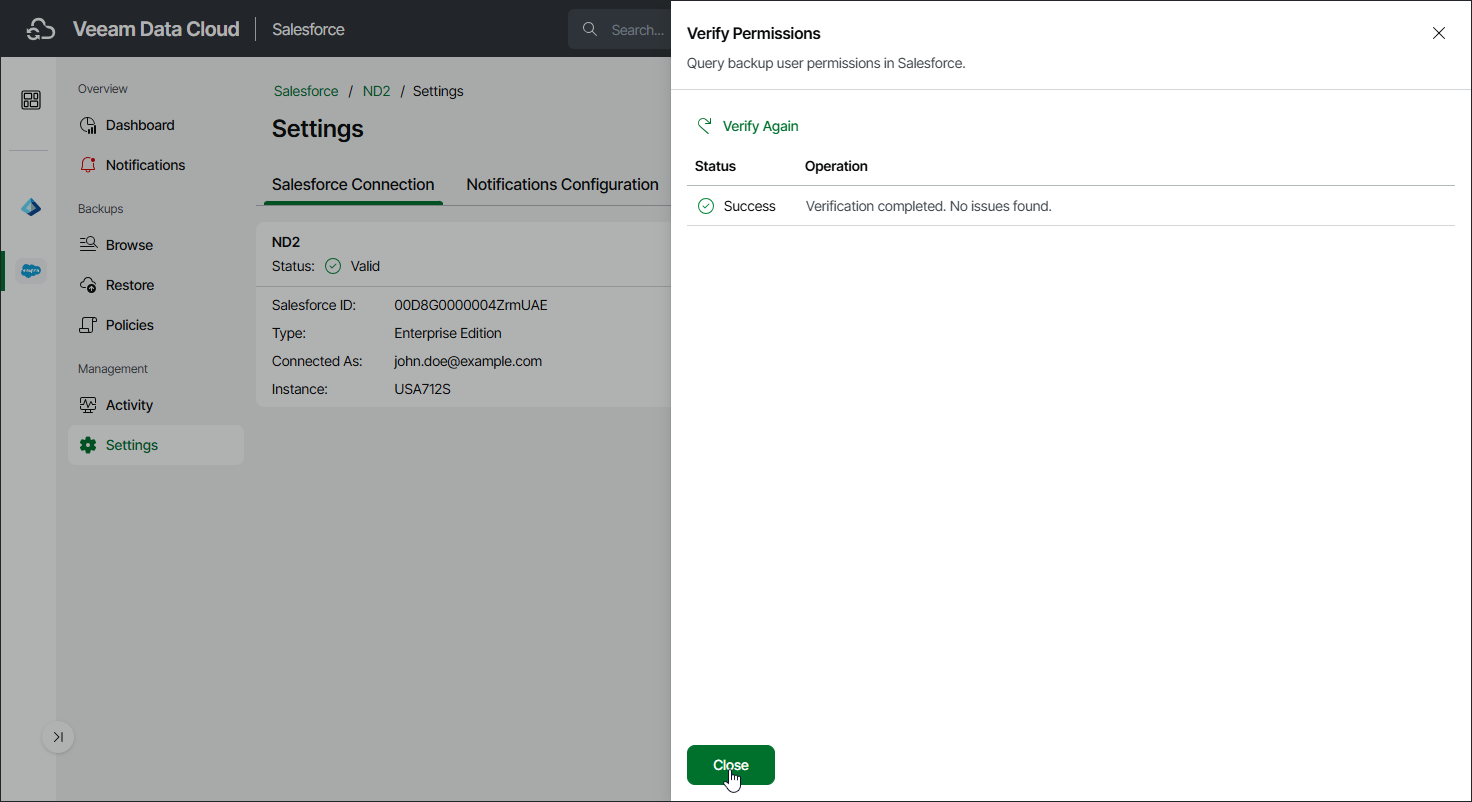Click the Operation column header
Screen dimensions: 1472x802
(x=836, y=166)
